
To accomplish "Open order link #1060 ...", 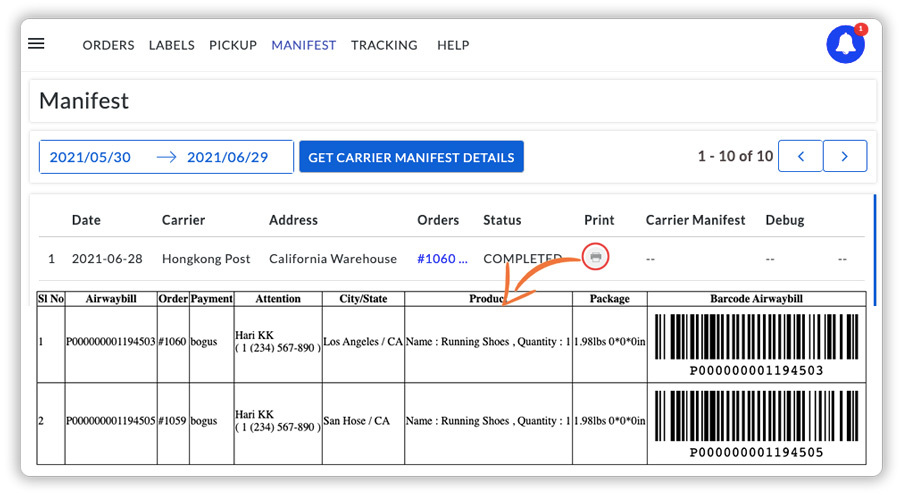I will [442, 258].
